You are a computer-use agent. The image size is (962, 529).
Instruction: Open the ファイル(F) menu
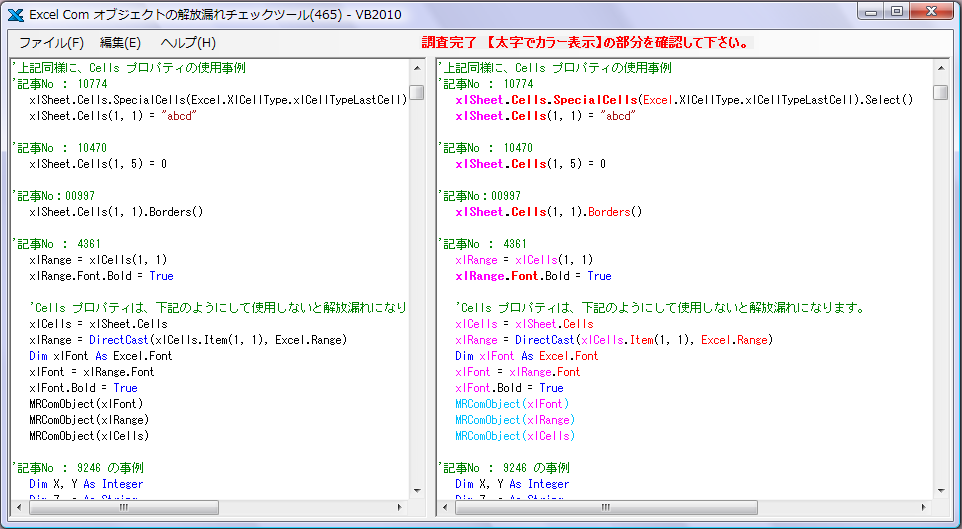51,43
